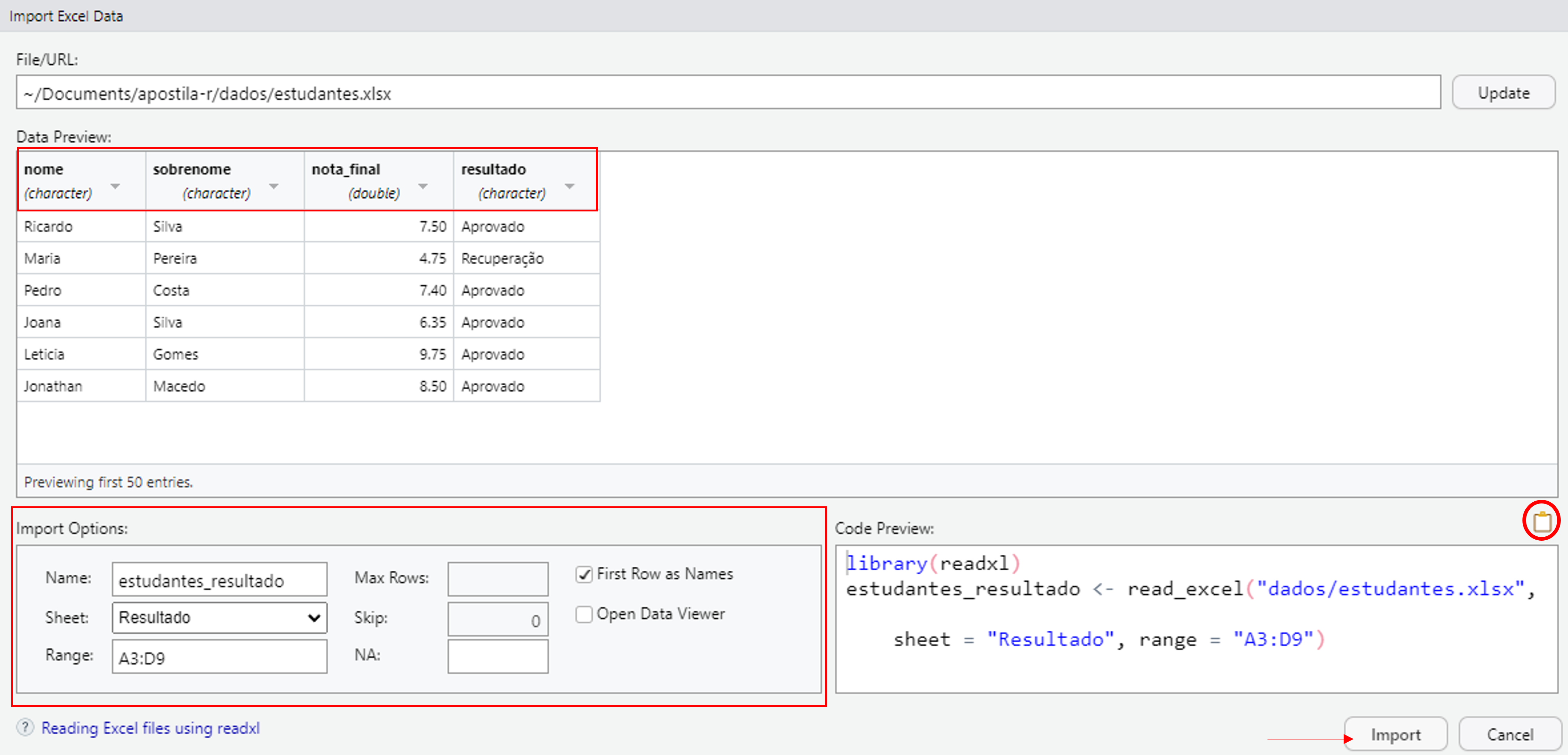Select the 7.50 grade cell
The image size is (1568, 755).
(379, 226)
